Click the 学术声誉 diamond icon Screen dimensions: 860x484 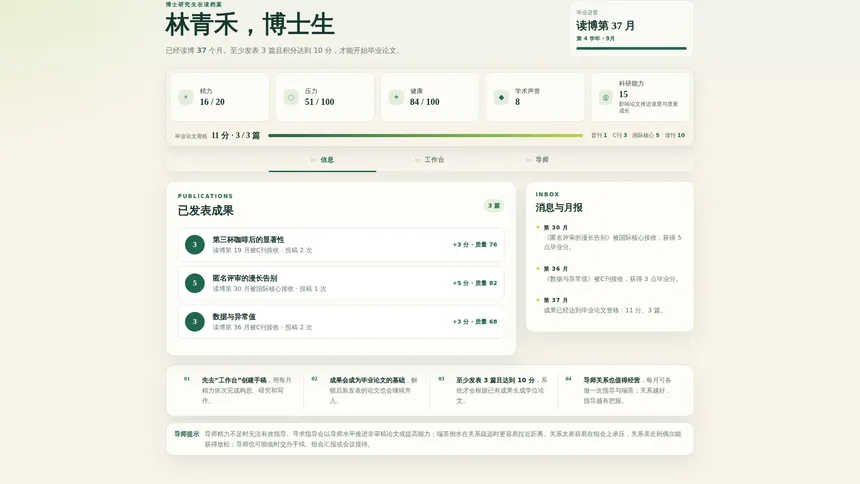coord(501,97)
